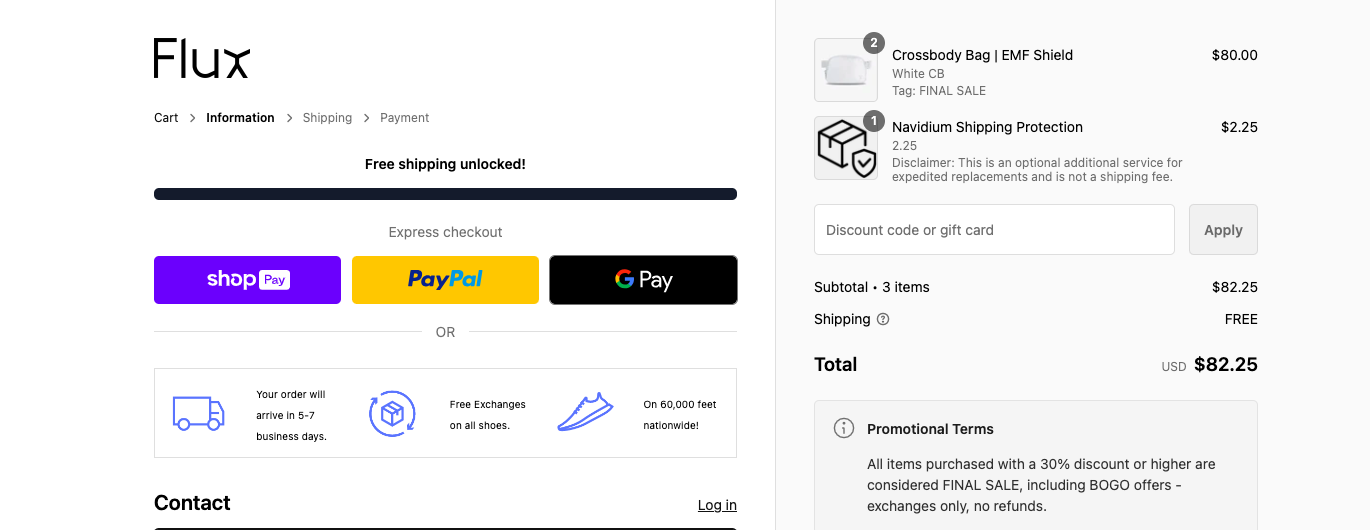
Task: Go back to Cart breadcrumb
Action: 166,118
